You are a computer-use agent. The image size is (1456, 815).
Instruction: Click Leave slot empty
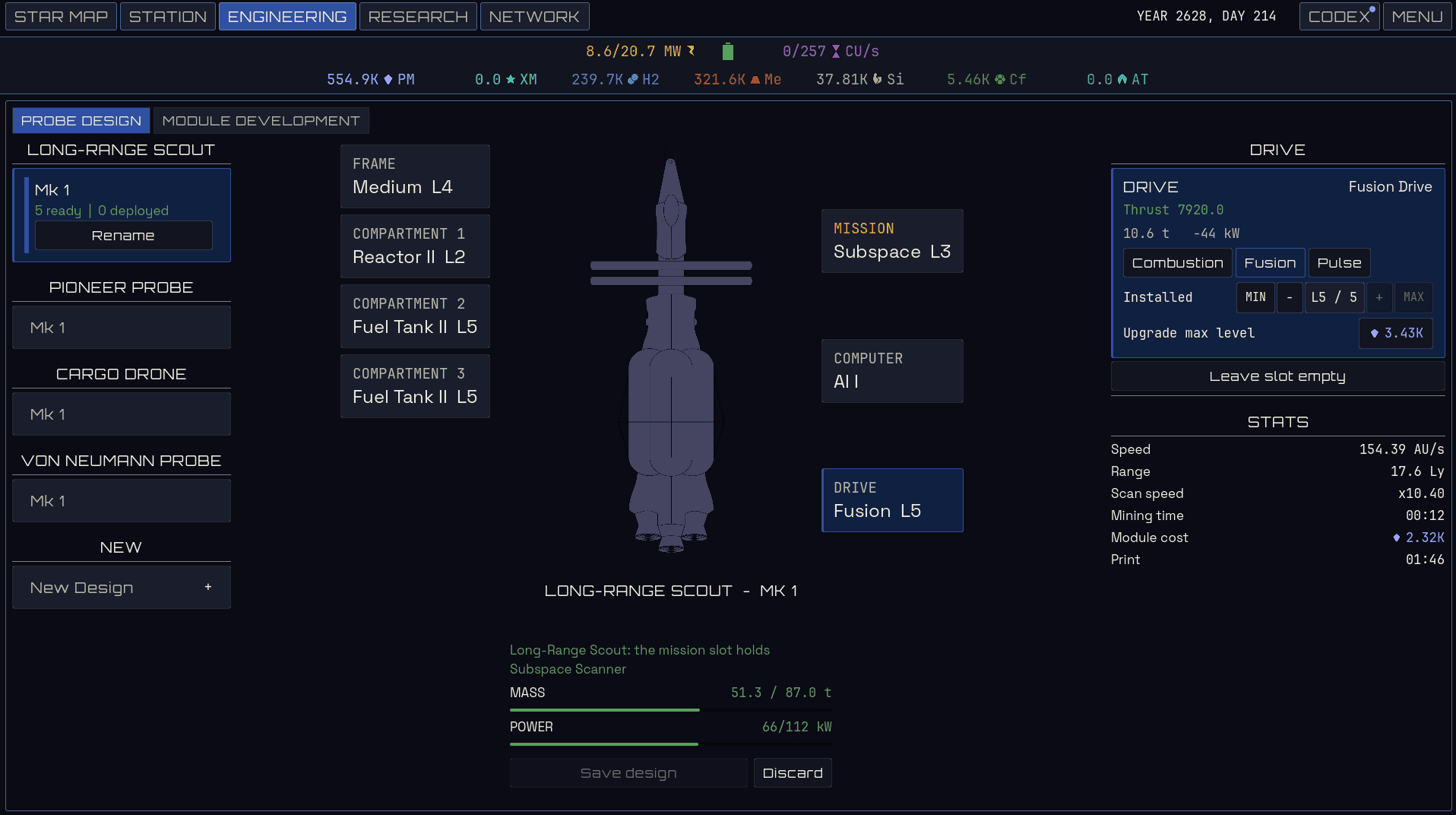1277,376
